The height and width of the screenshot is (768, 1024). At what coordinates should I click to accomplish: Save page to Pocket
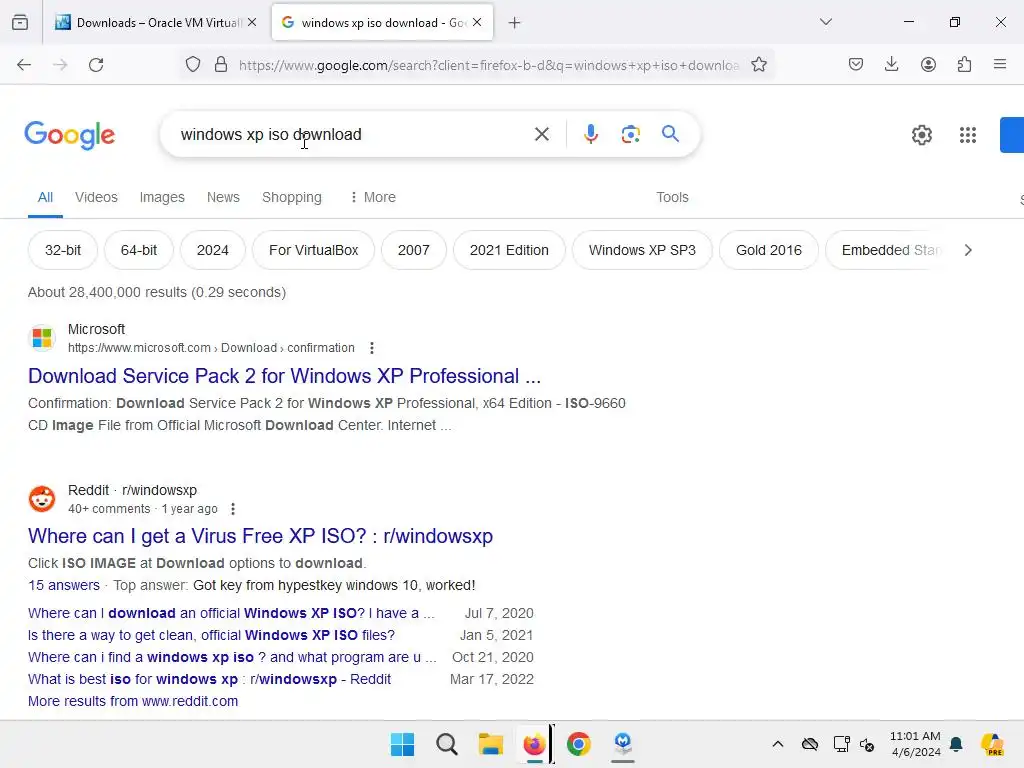[x=856, y=65]
